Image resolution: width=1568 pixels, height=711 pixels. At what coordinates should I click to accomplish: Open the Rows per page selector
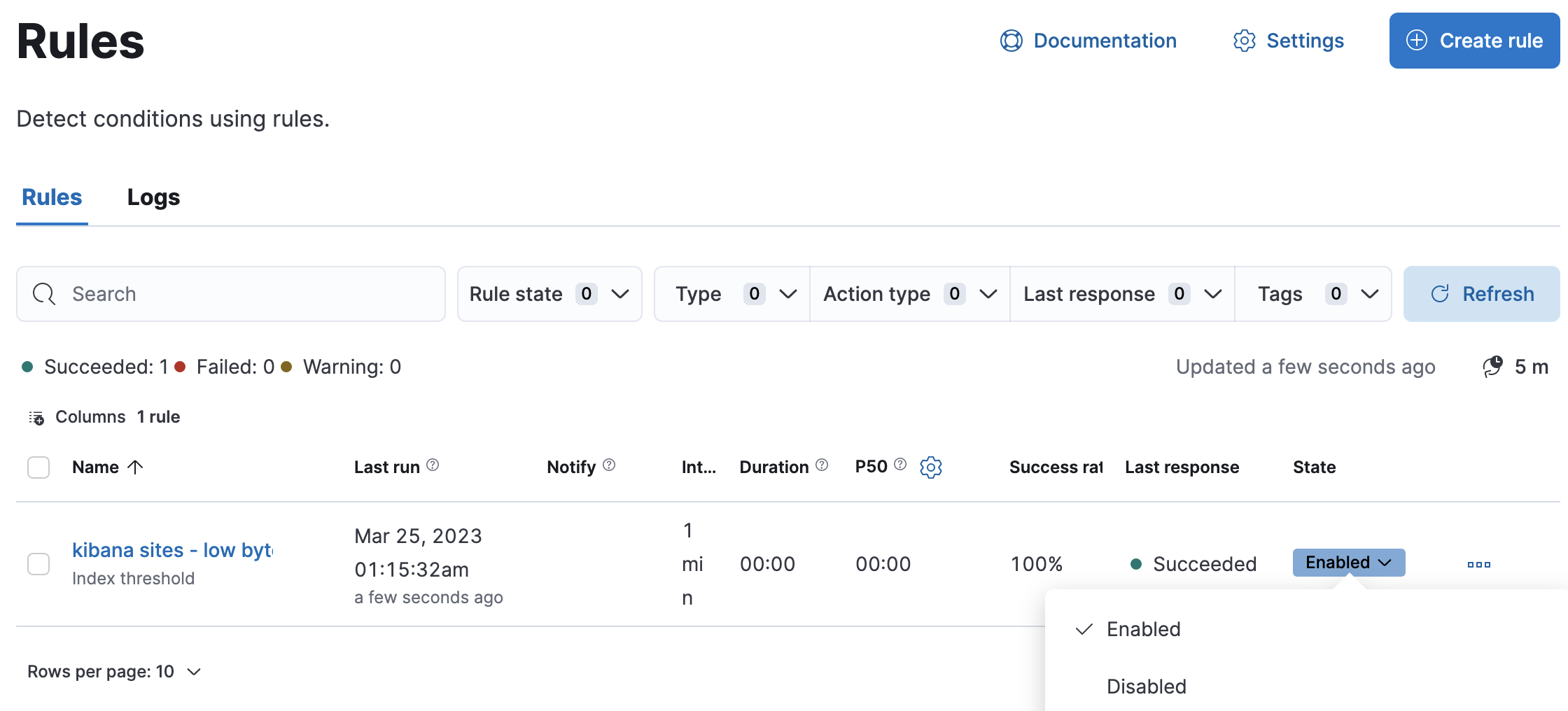(x=114, y=671)
